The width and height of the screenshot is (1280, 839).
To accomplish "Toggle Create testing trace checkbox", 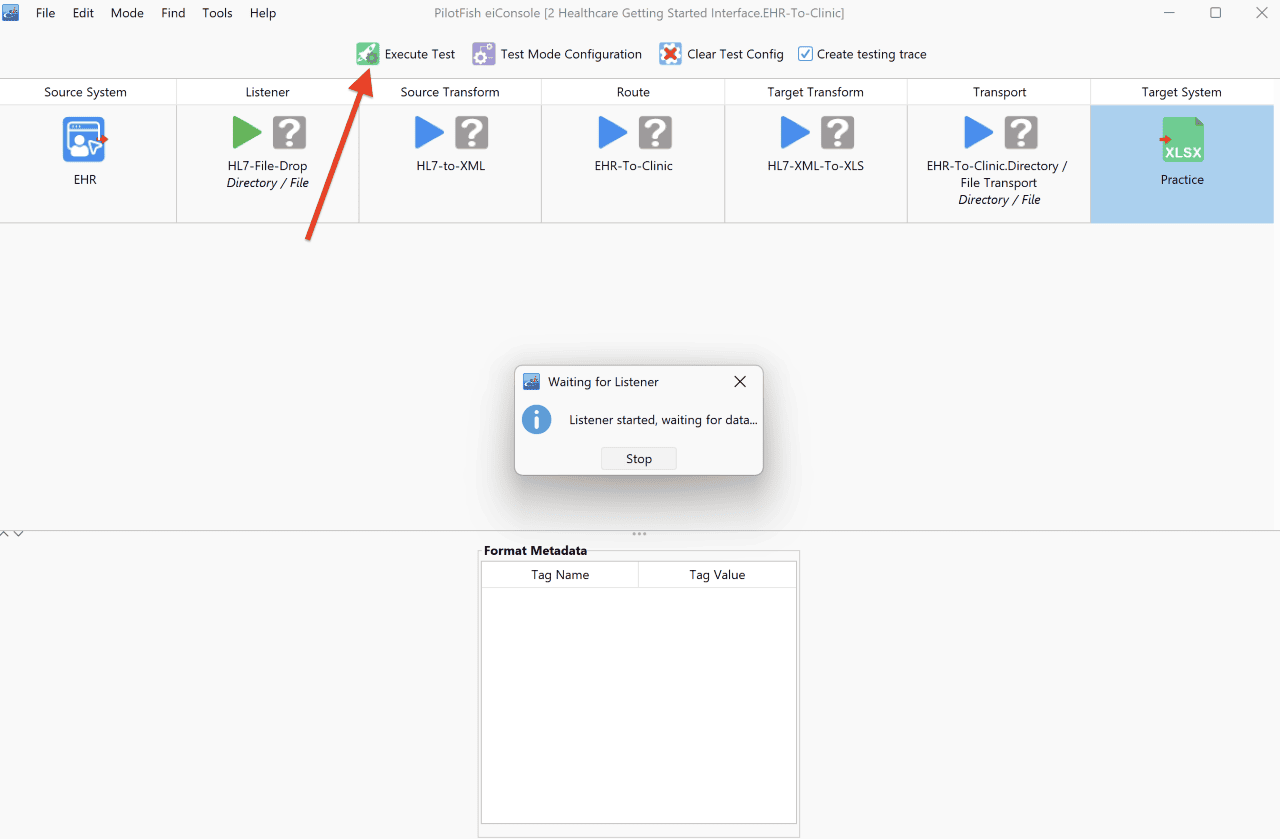I will tap(805, 54).
